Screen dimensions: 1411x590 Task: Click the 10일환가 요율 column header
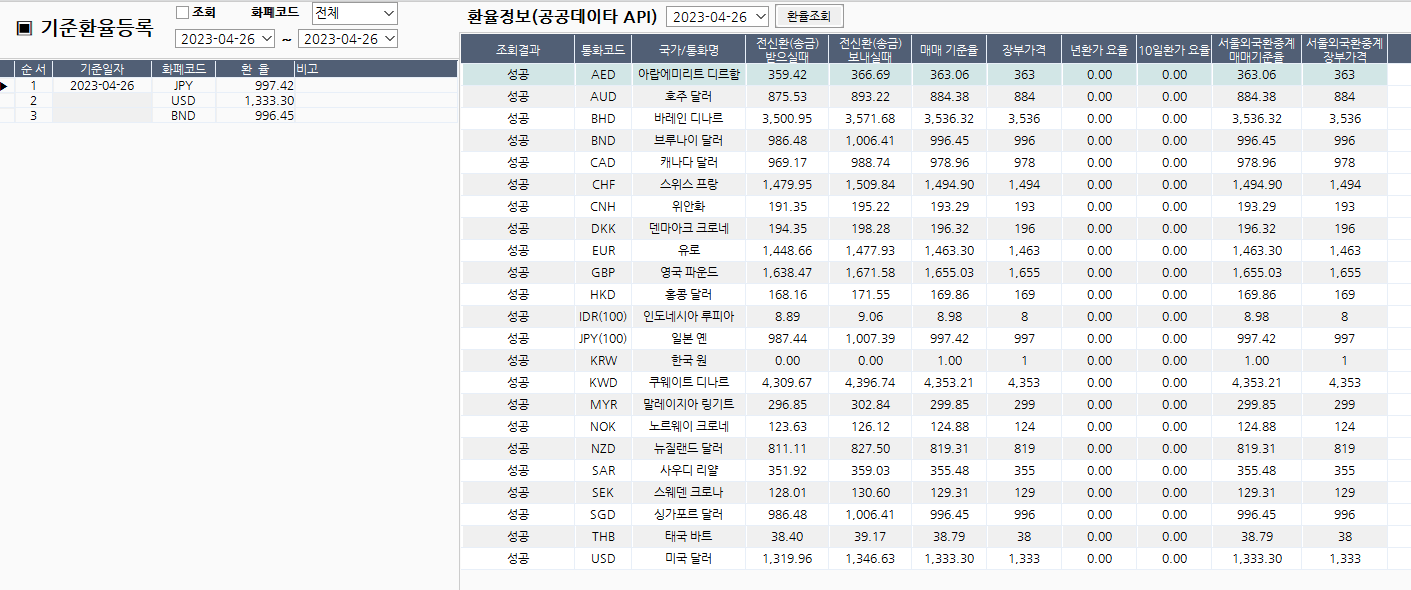tap(1174, 49)
